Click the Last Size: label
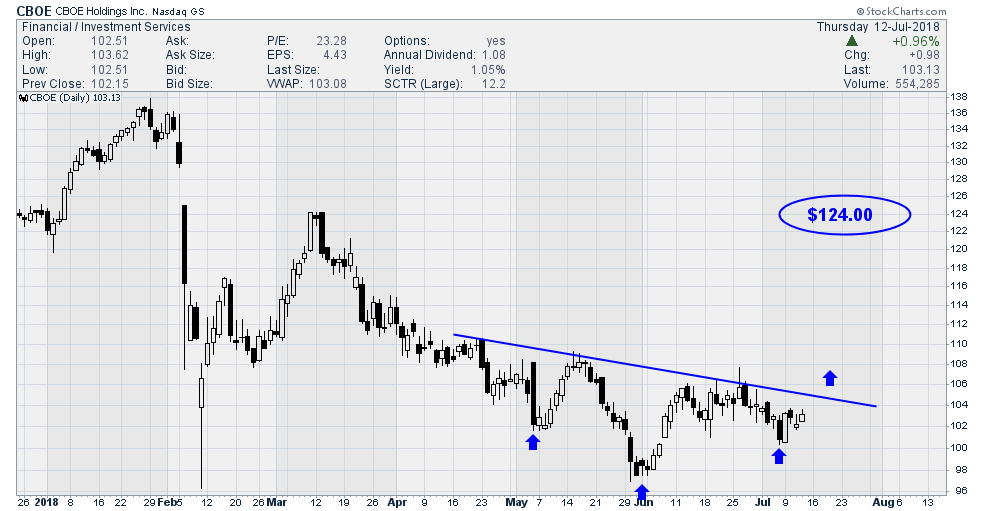The width and height of the screenshot is (990, 511). [293, 69]
